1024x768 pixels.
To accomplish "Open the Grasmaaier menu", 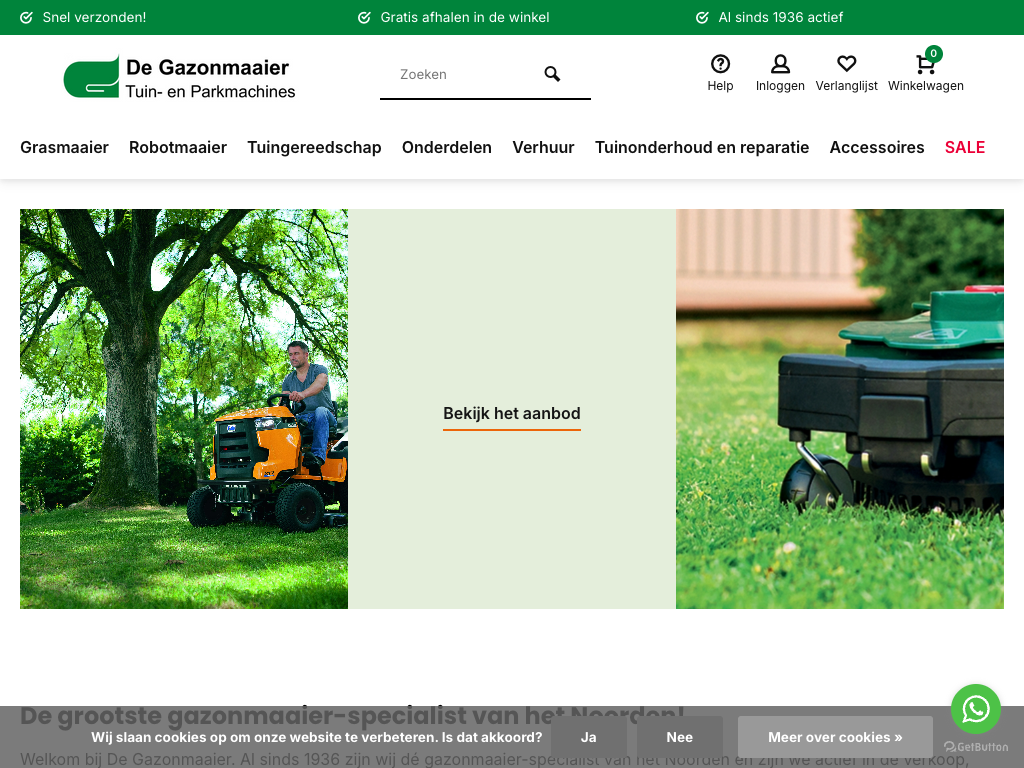I will tap(64, 147).
